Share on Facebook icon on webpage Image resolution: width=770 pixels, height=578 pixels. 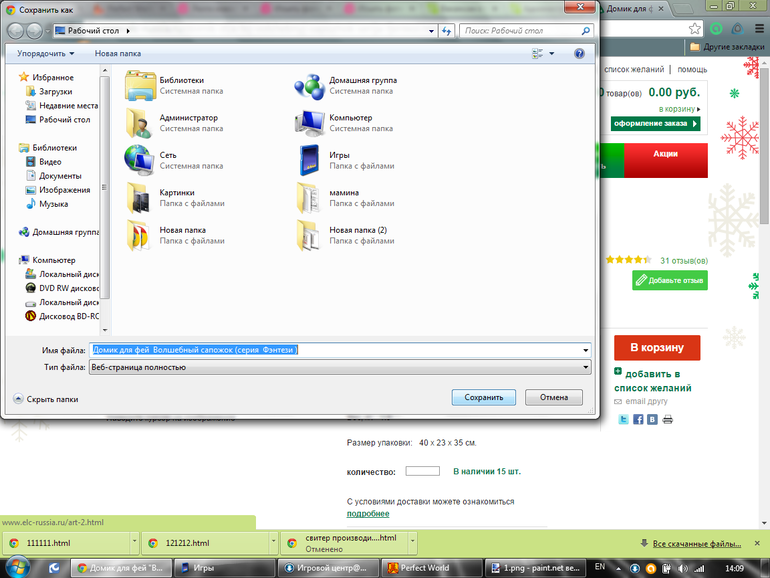click(638, 419)
